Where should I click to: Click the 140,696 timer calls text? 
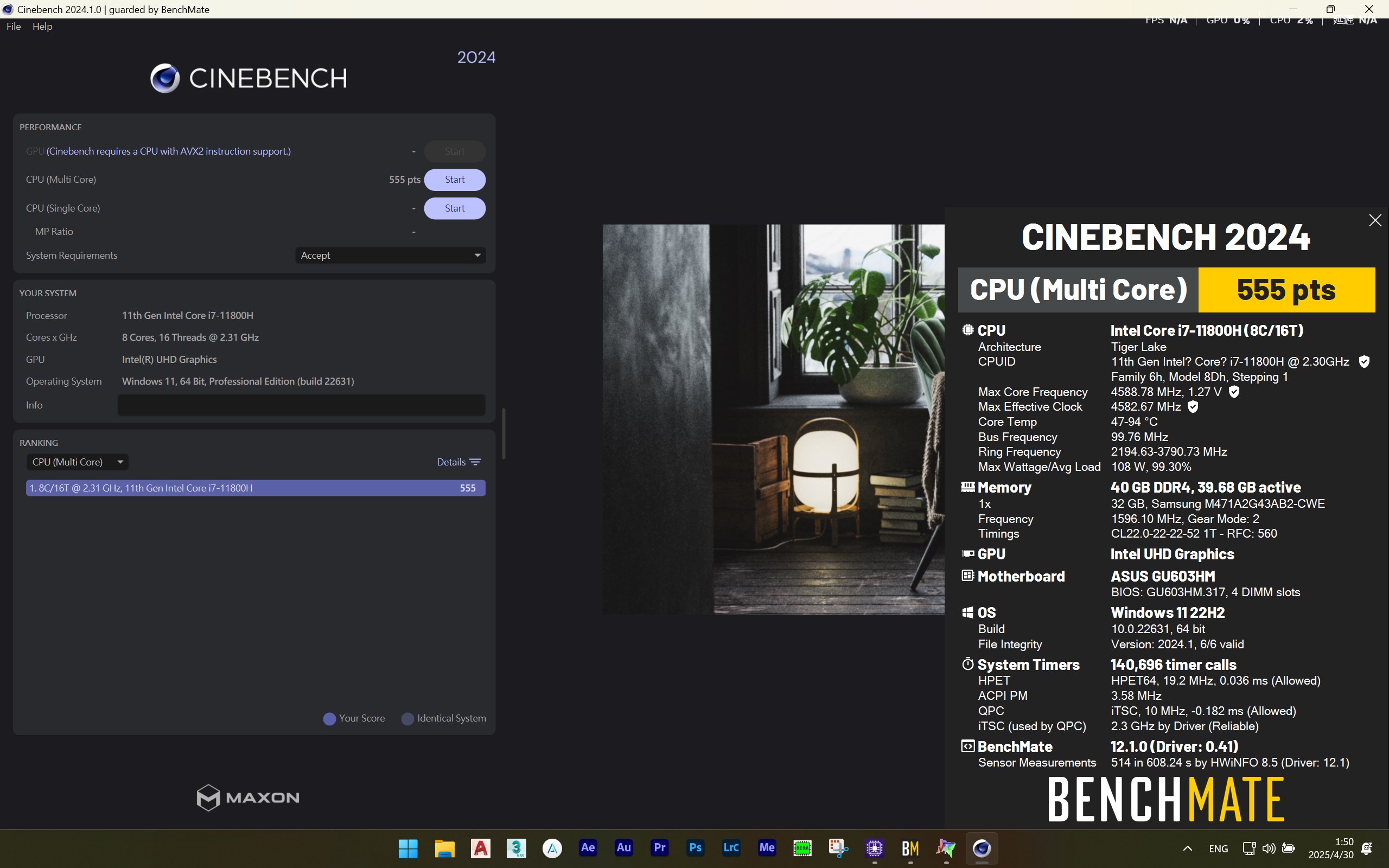coord(1173,665)
